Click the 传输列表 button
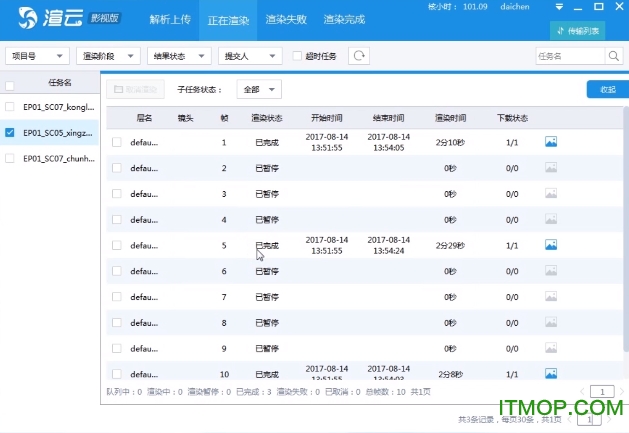The width and height of the screenshot is (629, 433). (x=578, y=31)
